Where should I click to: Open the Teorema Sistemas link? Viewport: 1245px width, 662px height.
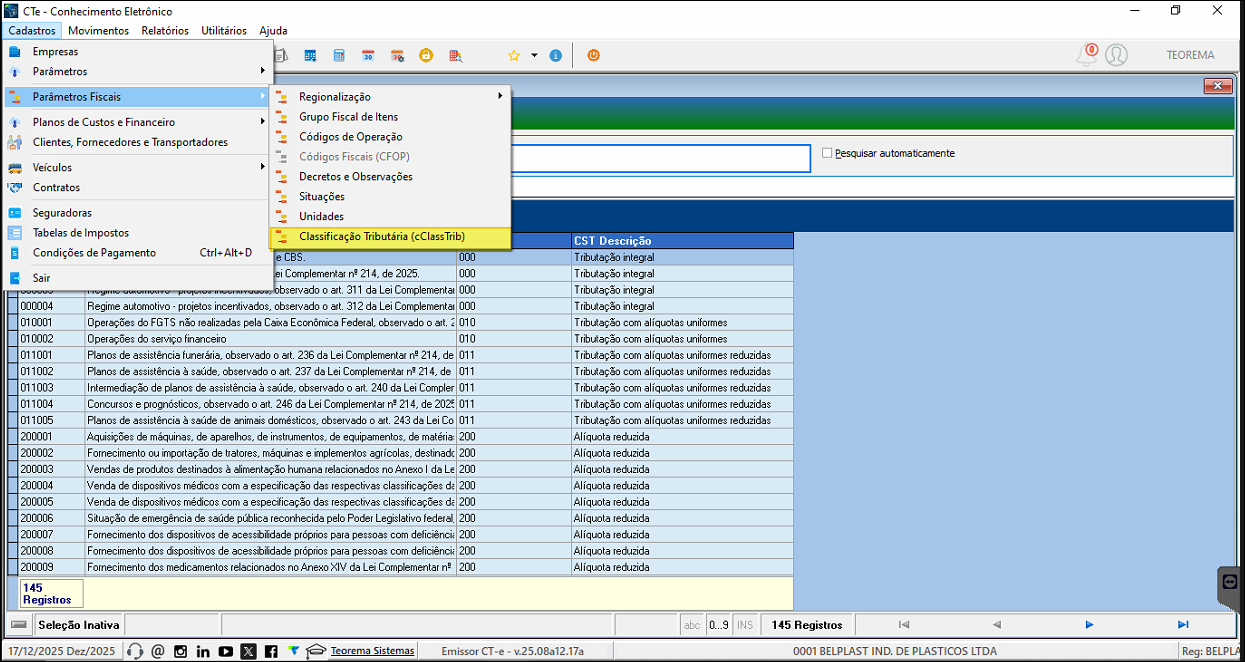[x=372, y=651]
